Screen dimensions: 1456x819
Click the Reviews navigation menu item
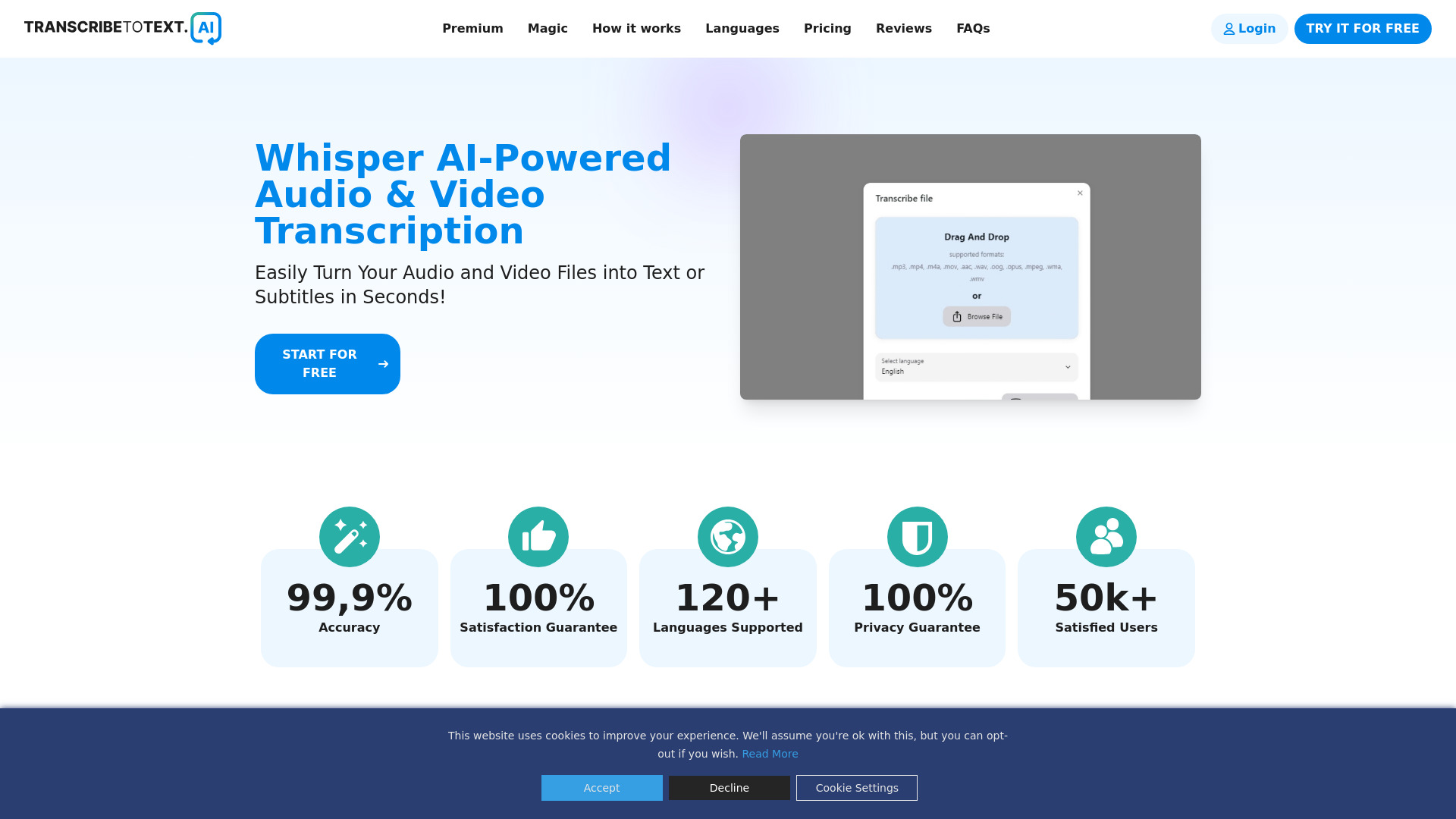pos(904,28)
